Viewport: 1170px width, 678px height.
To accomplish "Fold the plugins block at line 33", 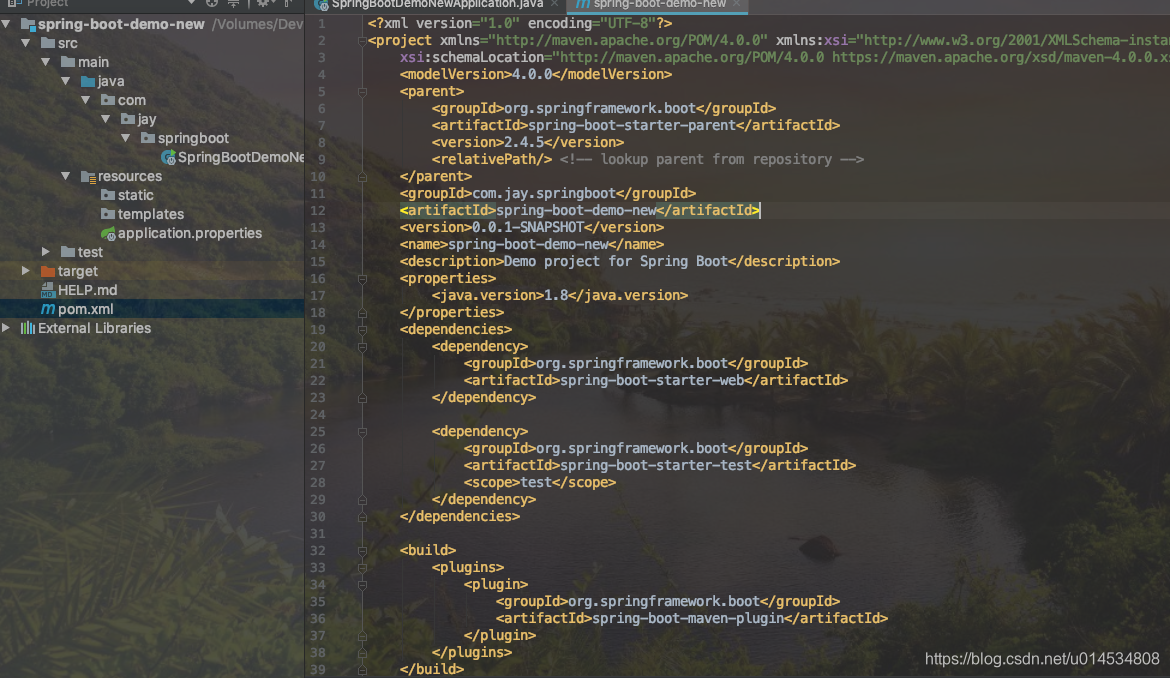I will [362, 568].
